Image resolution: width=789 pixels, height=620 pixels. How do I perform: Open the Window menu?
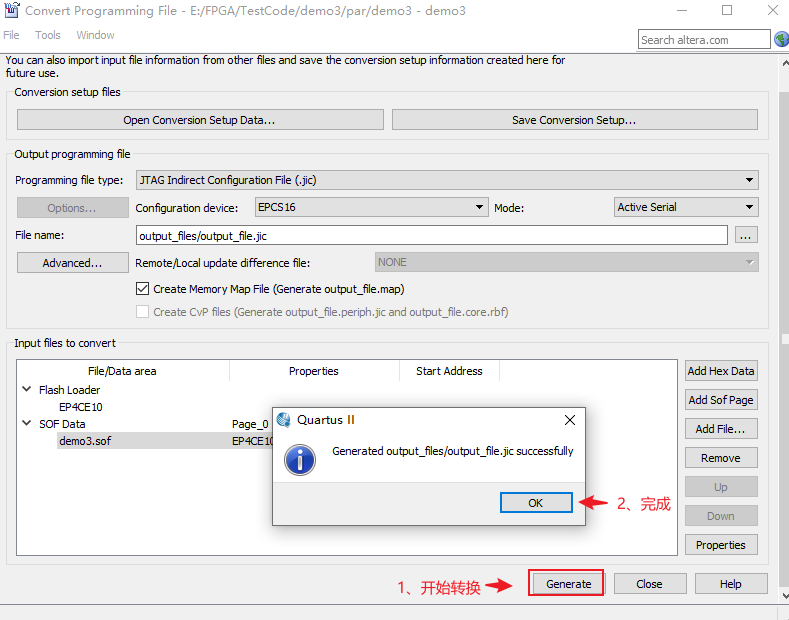(95, 35)
